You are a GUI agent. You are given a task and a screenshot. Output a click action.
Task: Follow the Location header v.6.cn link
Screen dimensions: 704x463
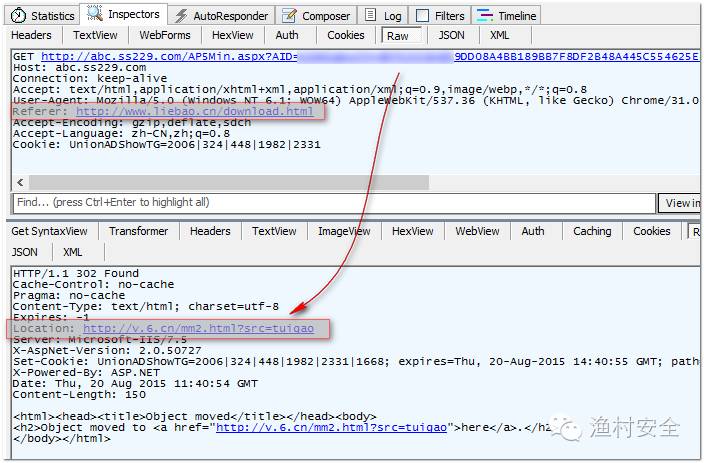(x=198, y=328)
